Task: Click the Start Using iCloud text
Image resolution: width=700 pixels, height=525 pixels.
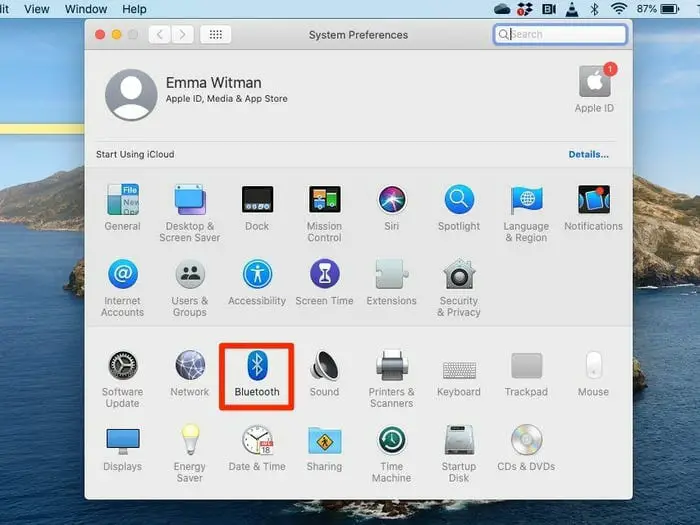Action: pos(135,154)
